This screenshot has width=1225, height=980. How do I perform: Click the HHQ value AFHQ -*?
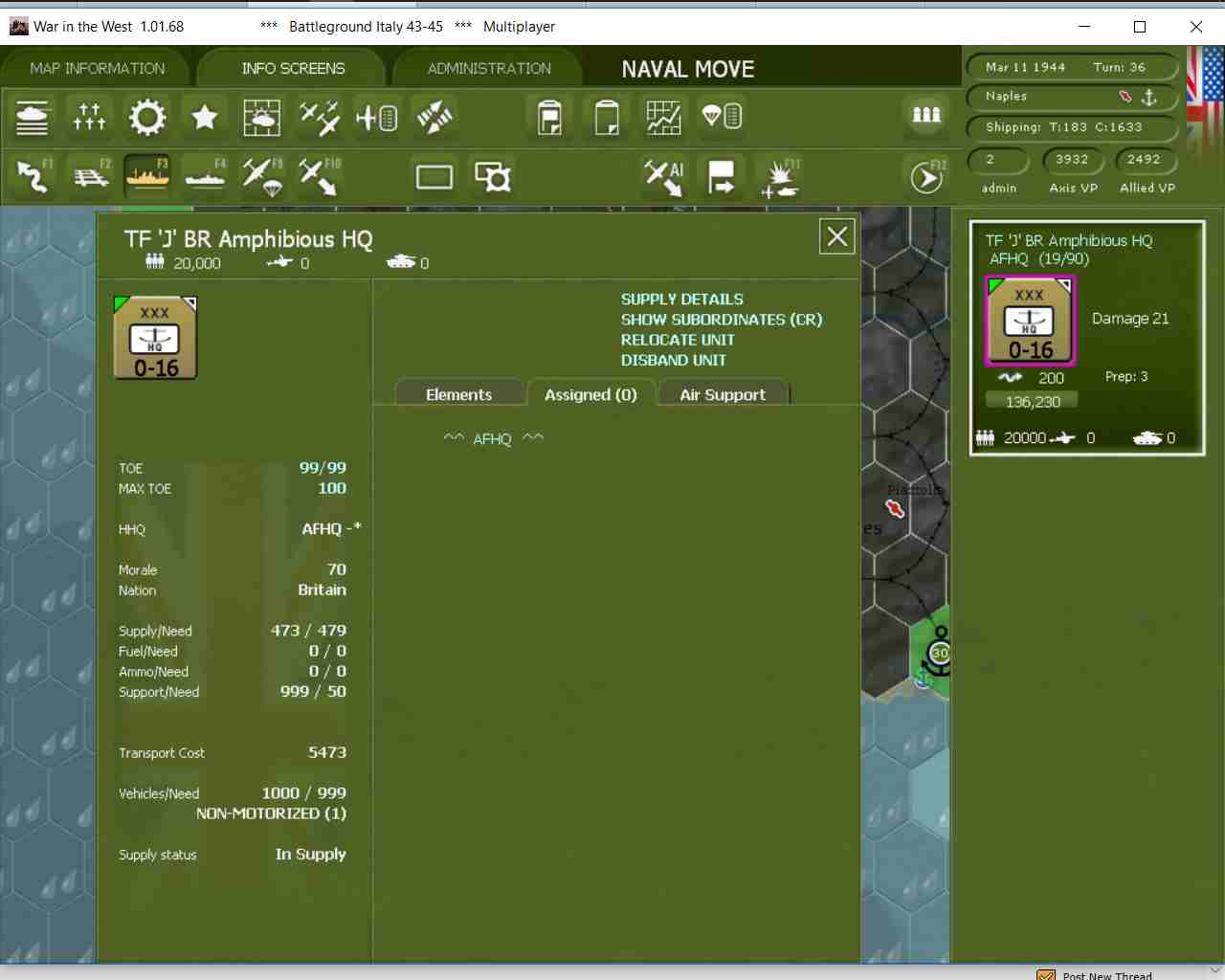(x=332, y=529)
